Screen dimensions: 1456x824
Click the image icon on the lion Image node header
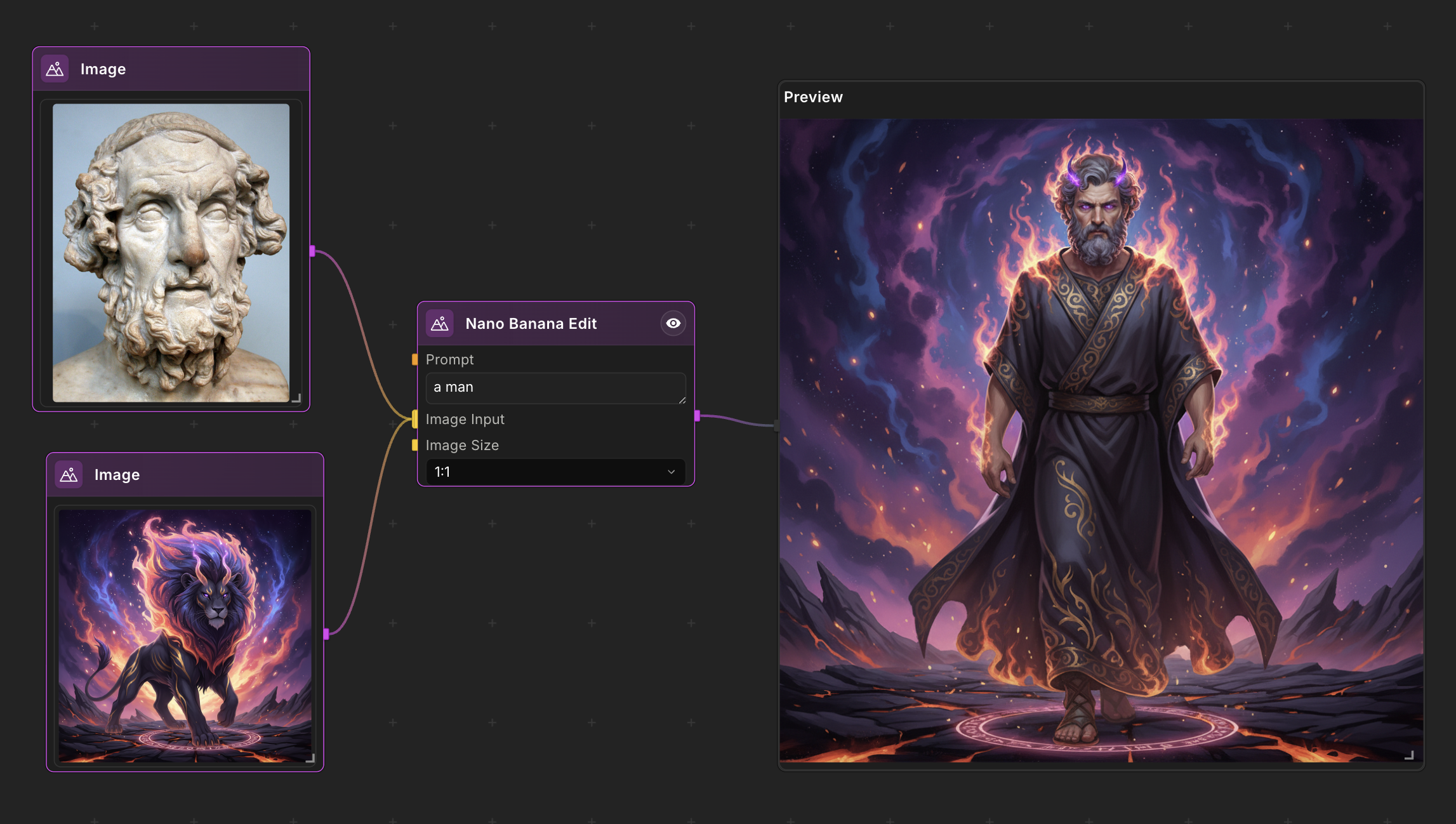point(70,474)
